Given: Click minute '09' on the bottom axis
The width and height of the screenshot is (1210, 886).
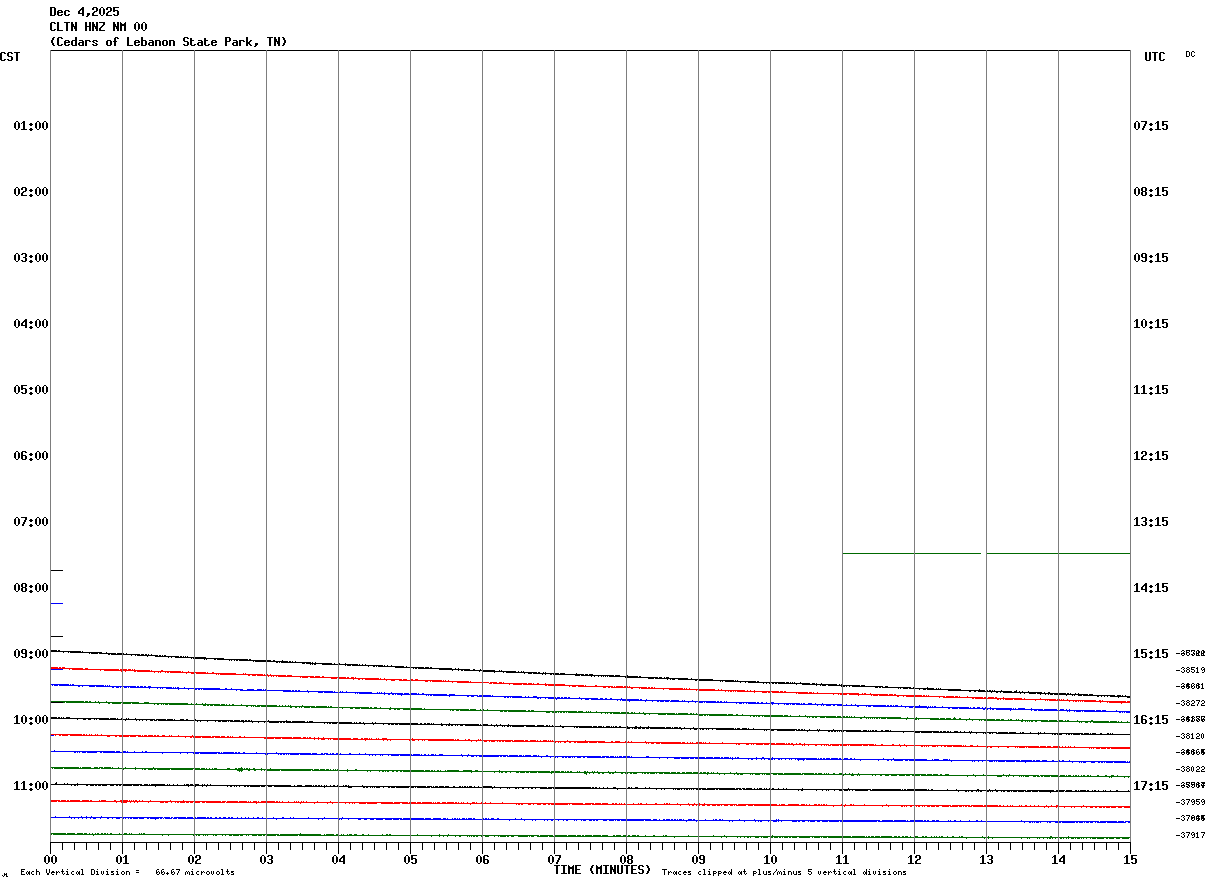Looking at the screenshot, I should pos(698,860).
